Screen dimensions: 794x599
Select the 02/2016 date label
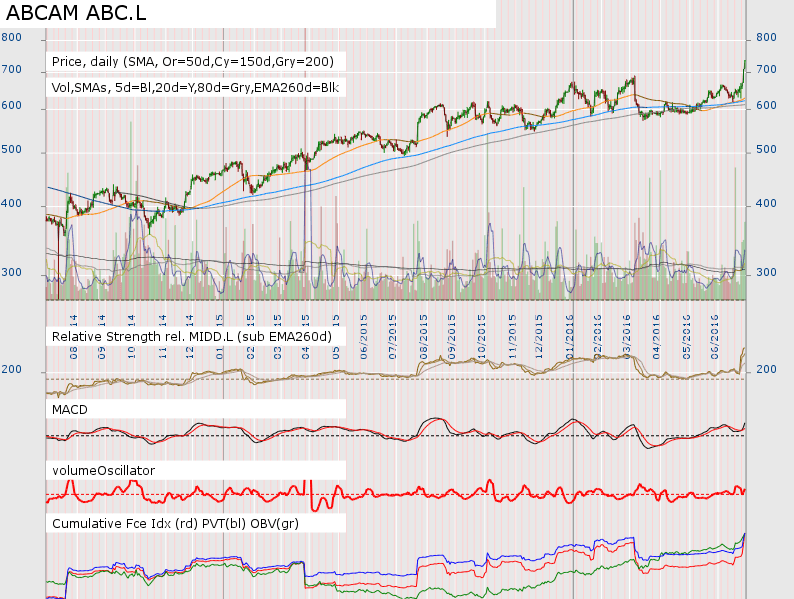598,337
